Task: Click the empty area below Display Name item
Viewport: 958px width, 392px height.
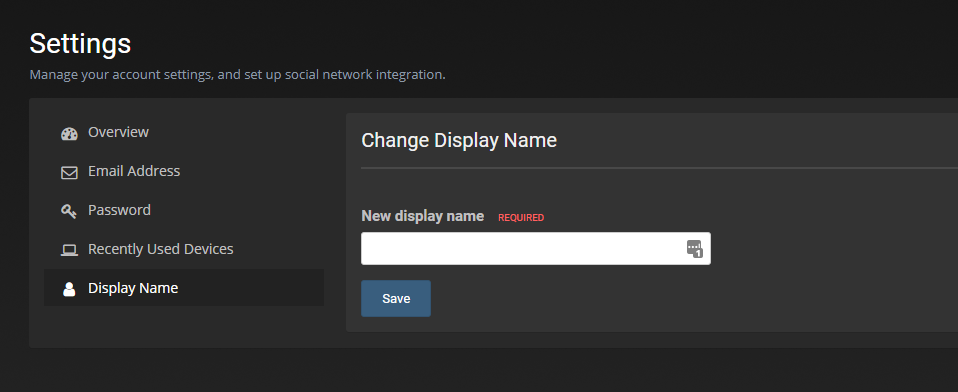Action: pyautogui.click(x=183, y=326)
